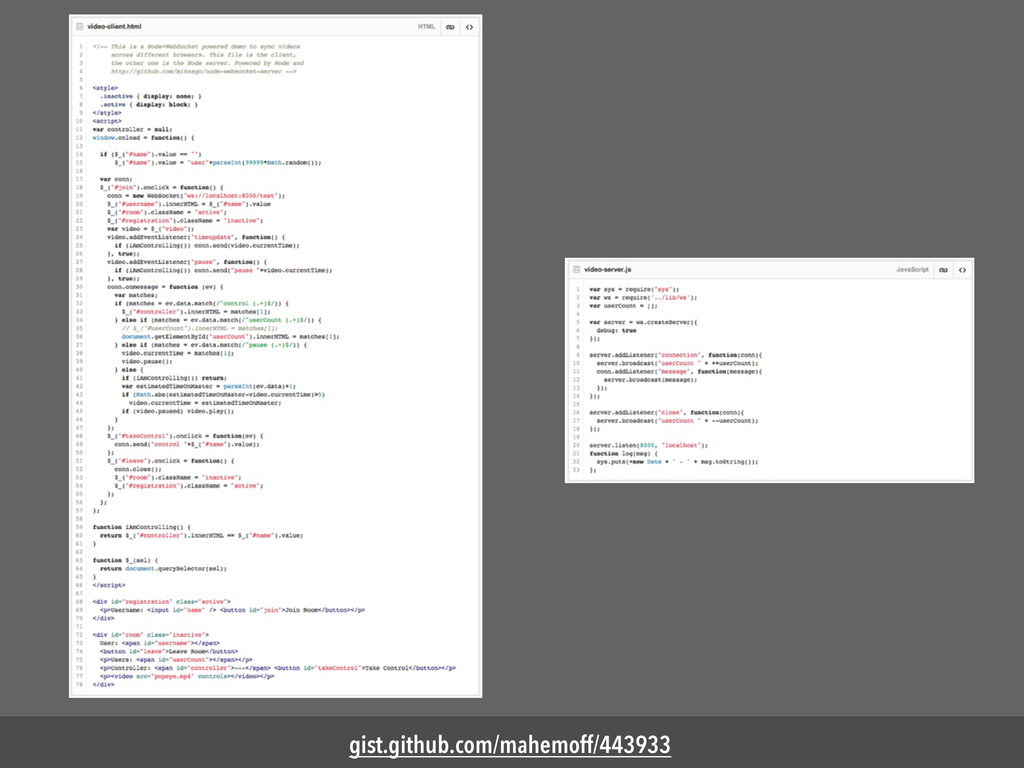Click the 'debug: true' line
Viewport: 1024px width, 768px height.
[616, 330]
